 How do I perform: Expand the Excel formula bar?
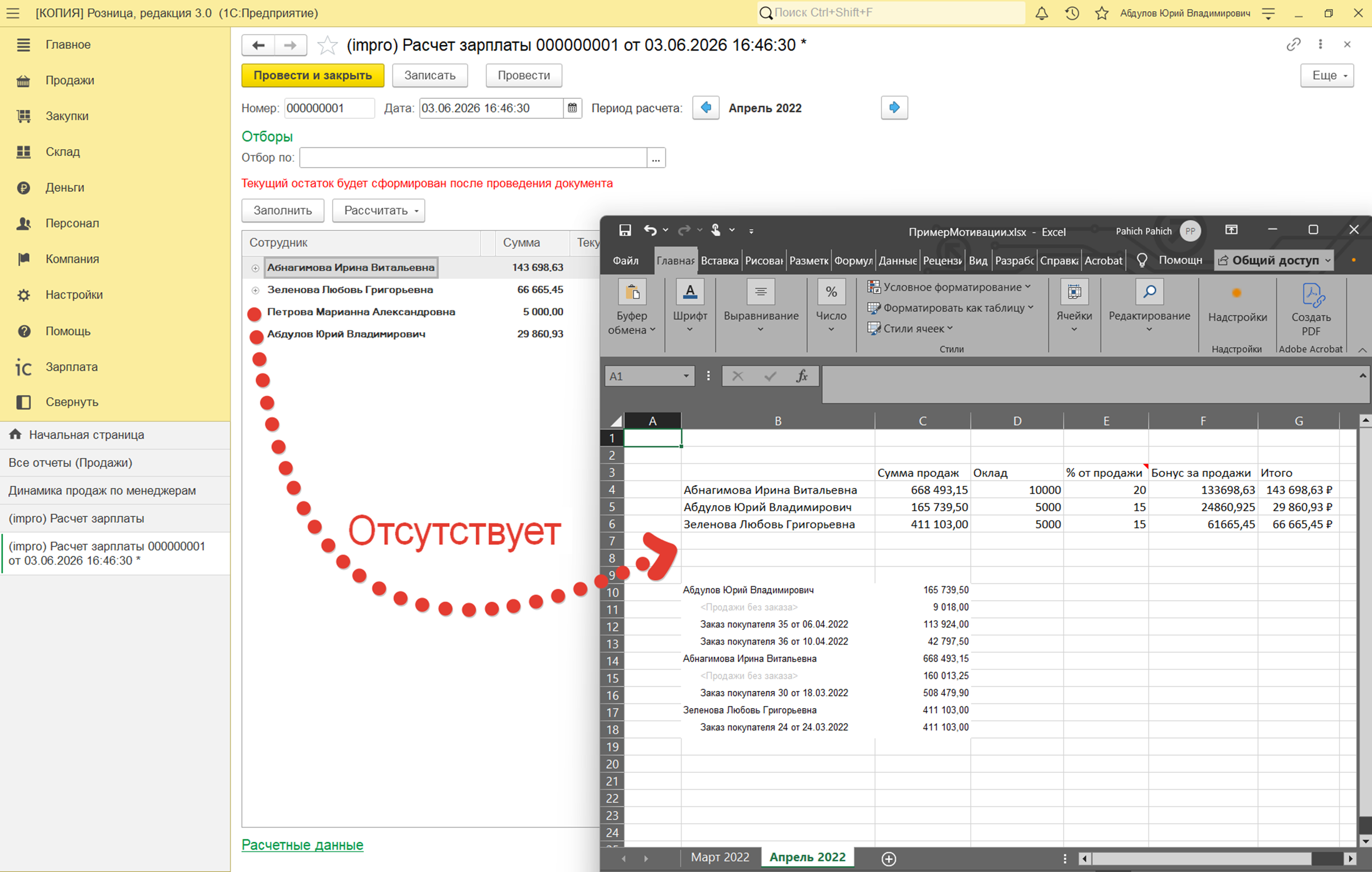click(x=1362, y=376)
